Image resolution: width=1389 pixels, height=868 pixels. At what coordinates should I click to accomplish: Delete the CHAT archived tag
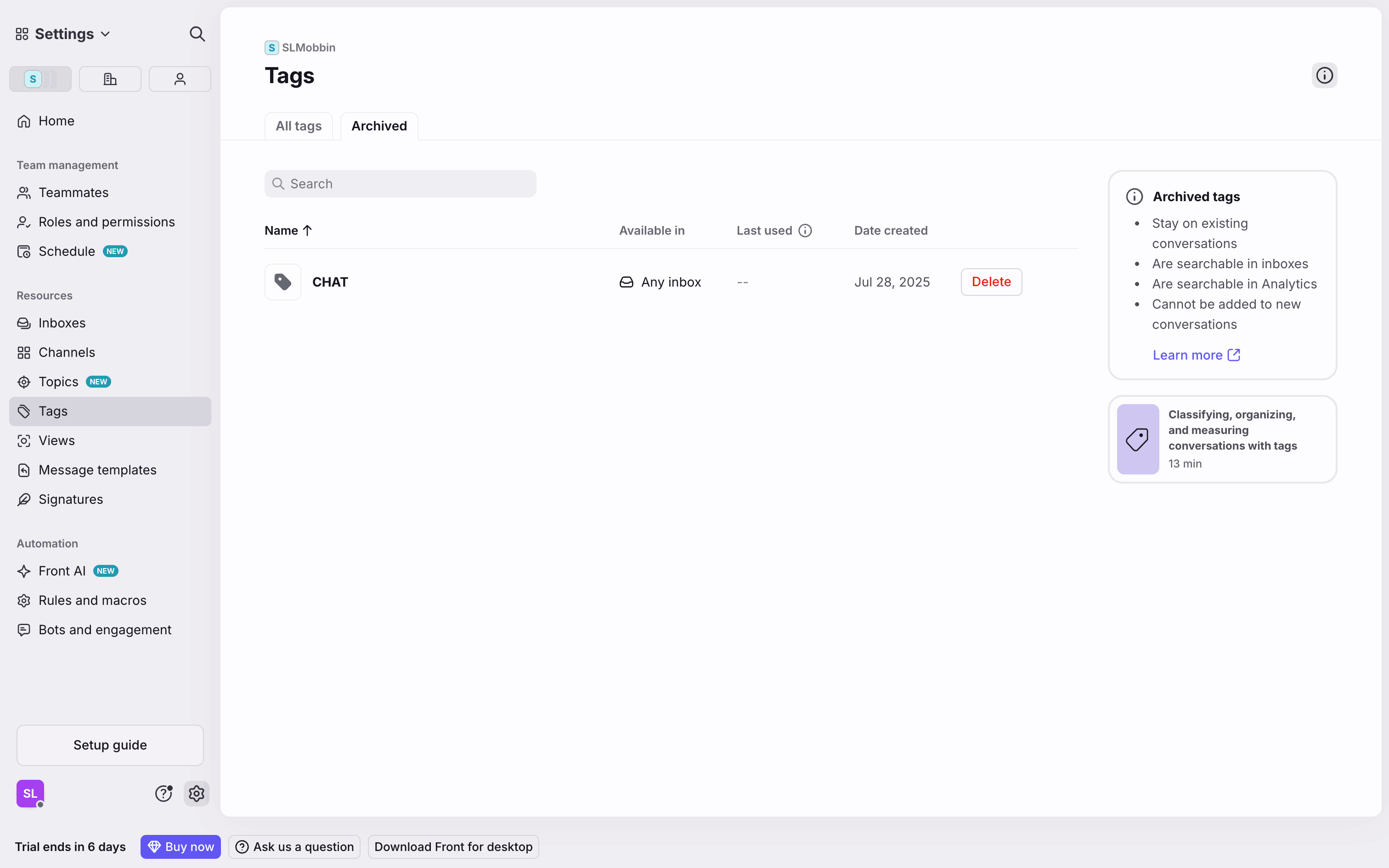pos(991,282)
